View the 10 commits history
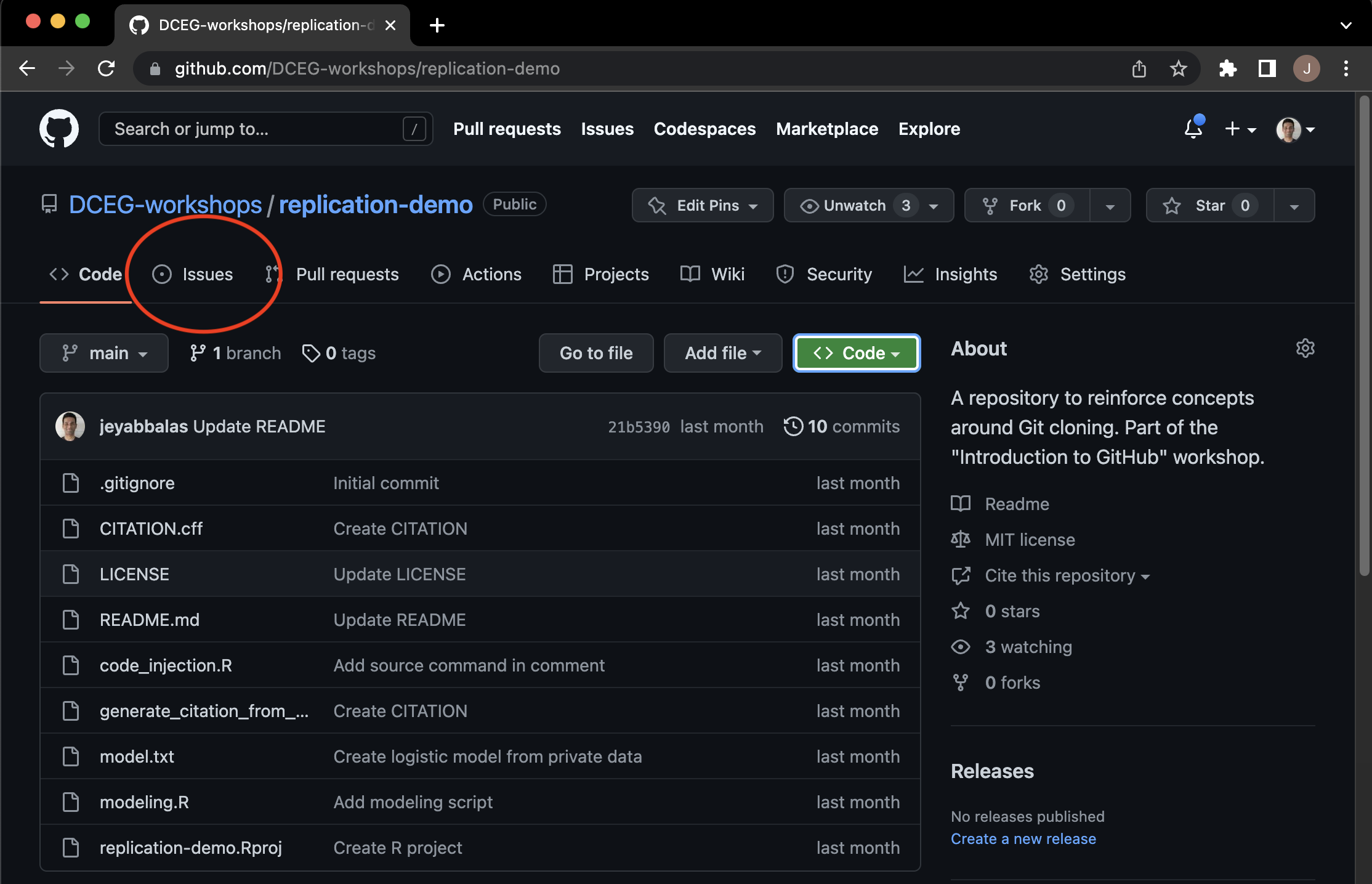Viewport: 1372px width, 884px height. [x=841, y=426]
